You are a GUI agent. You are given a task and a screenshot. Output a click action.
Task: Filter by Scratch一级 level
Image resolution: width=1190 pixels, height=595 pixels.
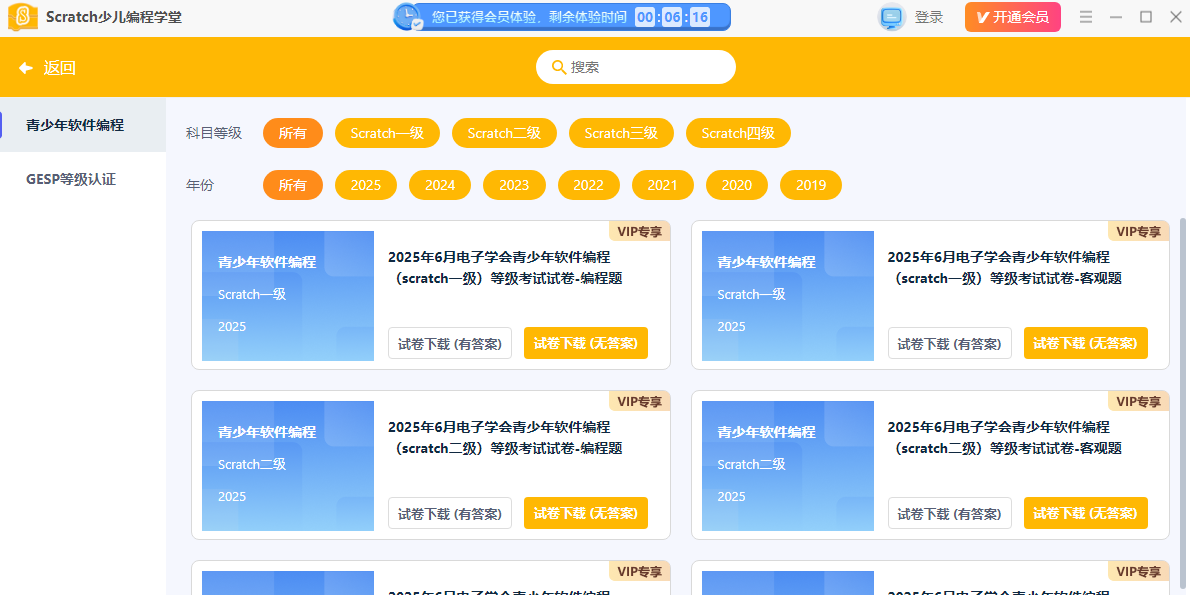point(387,134)
